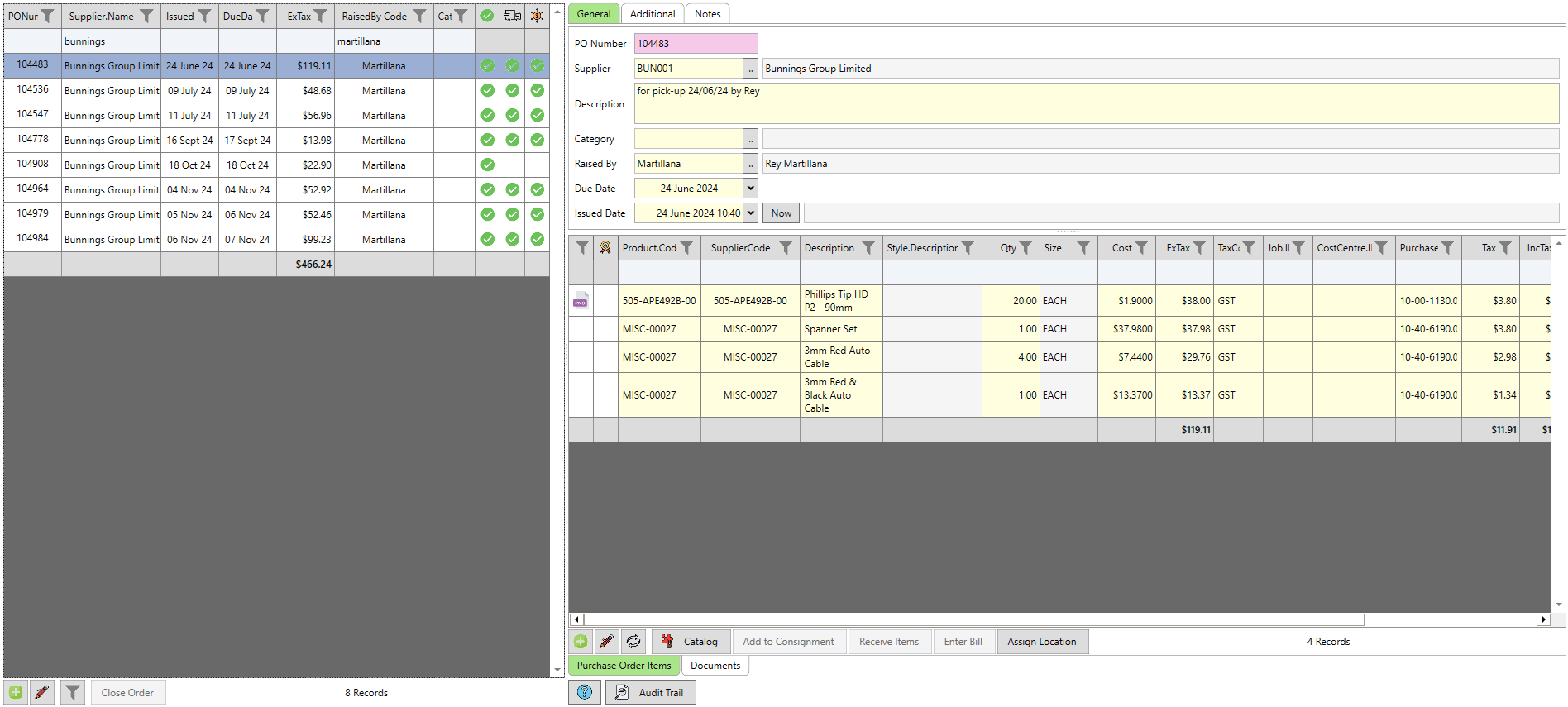Select the Purchase Order Items tab
The width and height of the screenshot is (1568, 707).
click(x=624, y=666)
